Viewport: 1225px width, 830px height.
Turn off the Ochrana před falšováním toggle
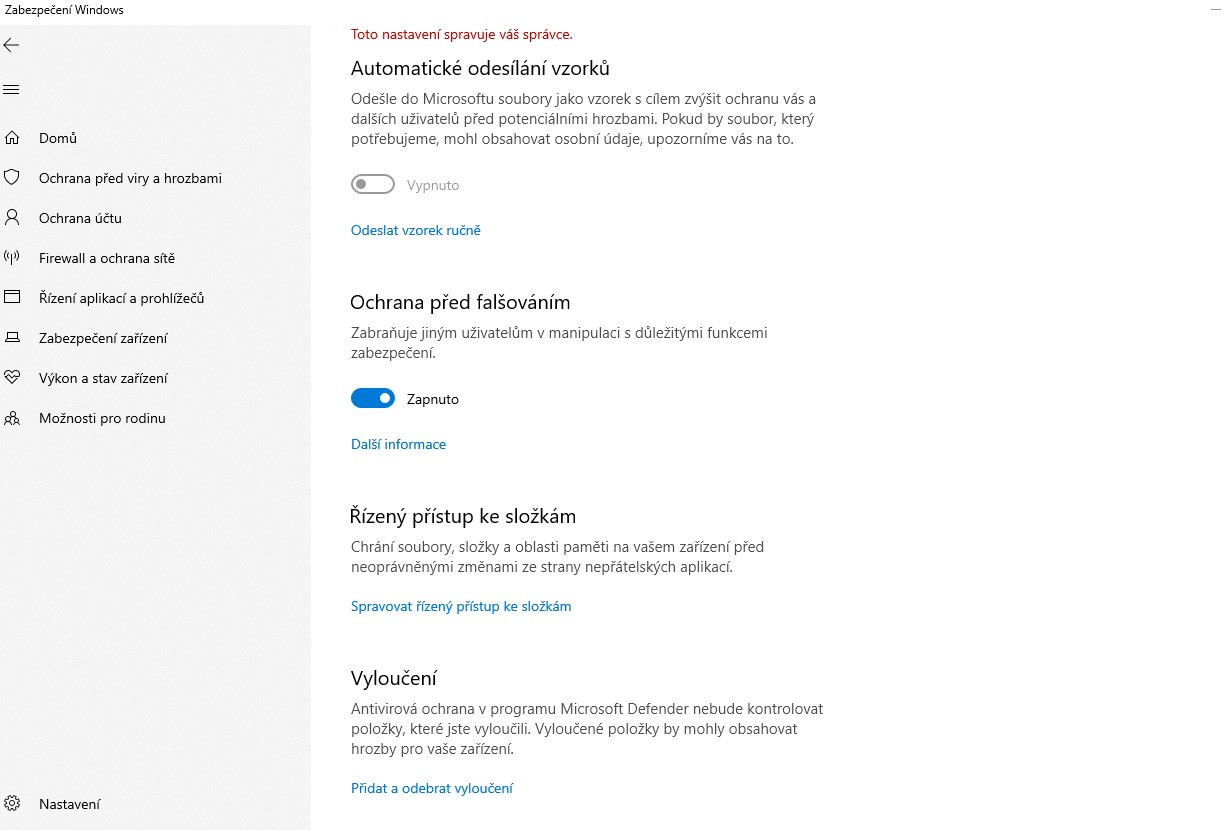pos(373,399)
